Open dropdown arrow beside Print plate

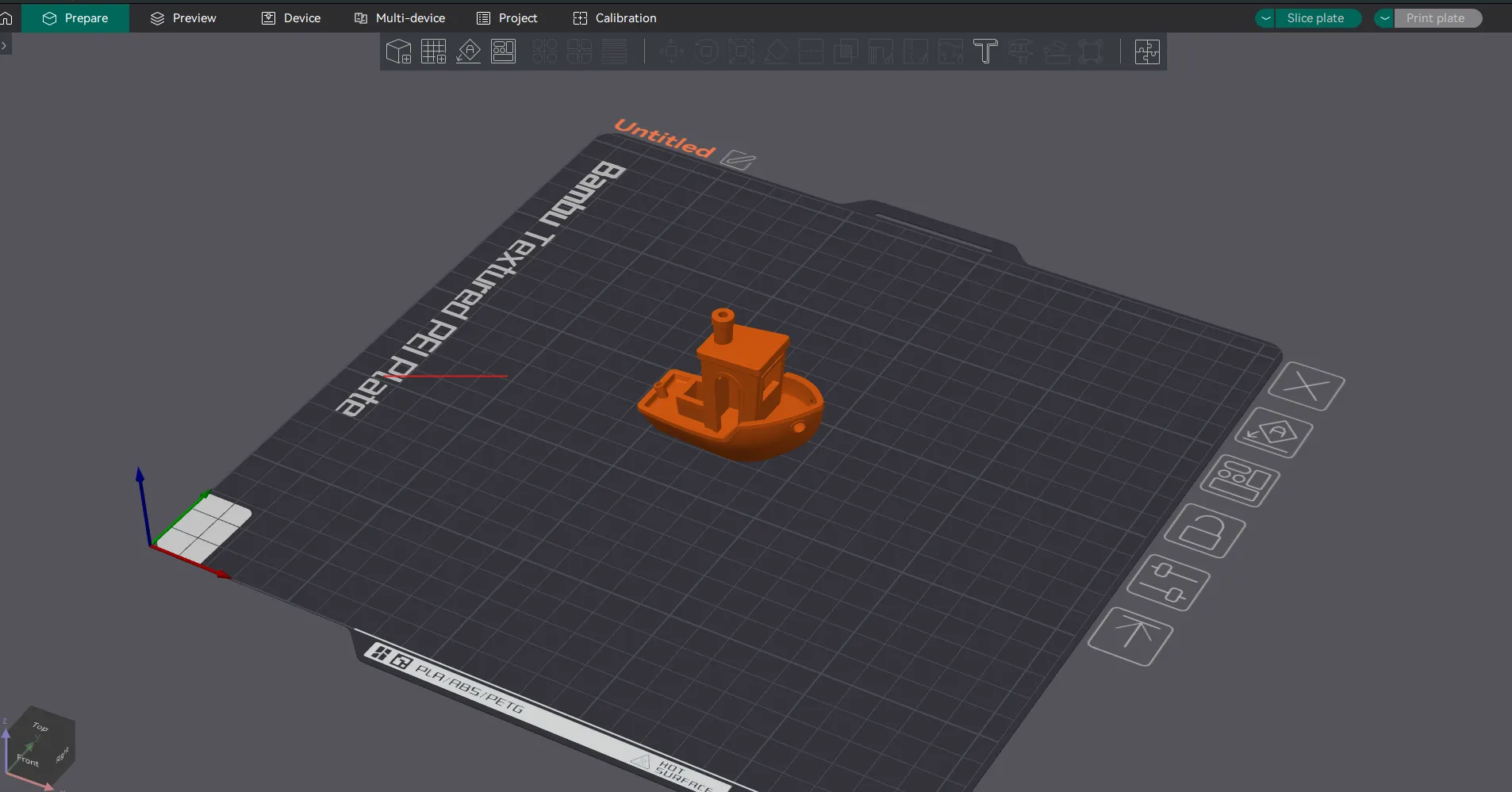coord(1384,18)
